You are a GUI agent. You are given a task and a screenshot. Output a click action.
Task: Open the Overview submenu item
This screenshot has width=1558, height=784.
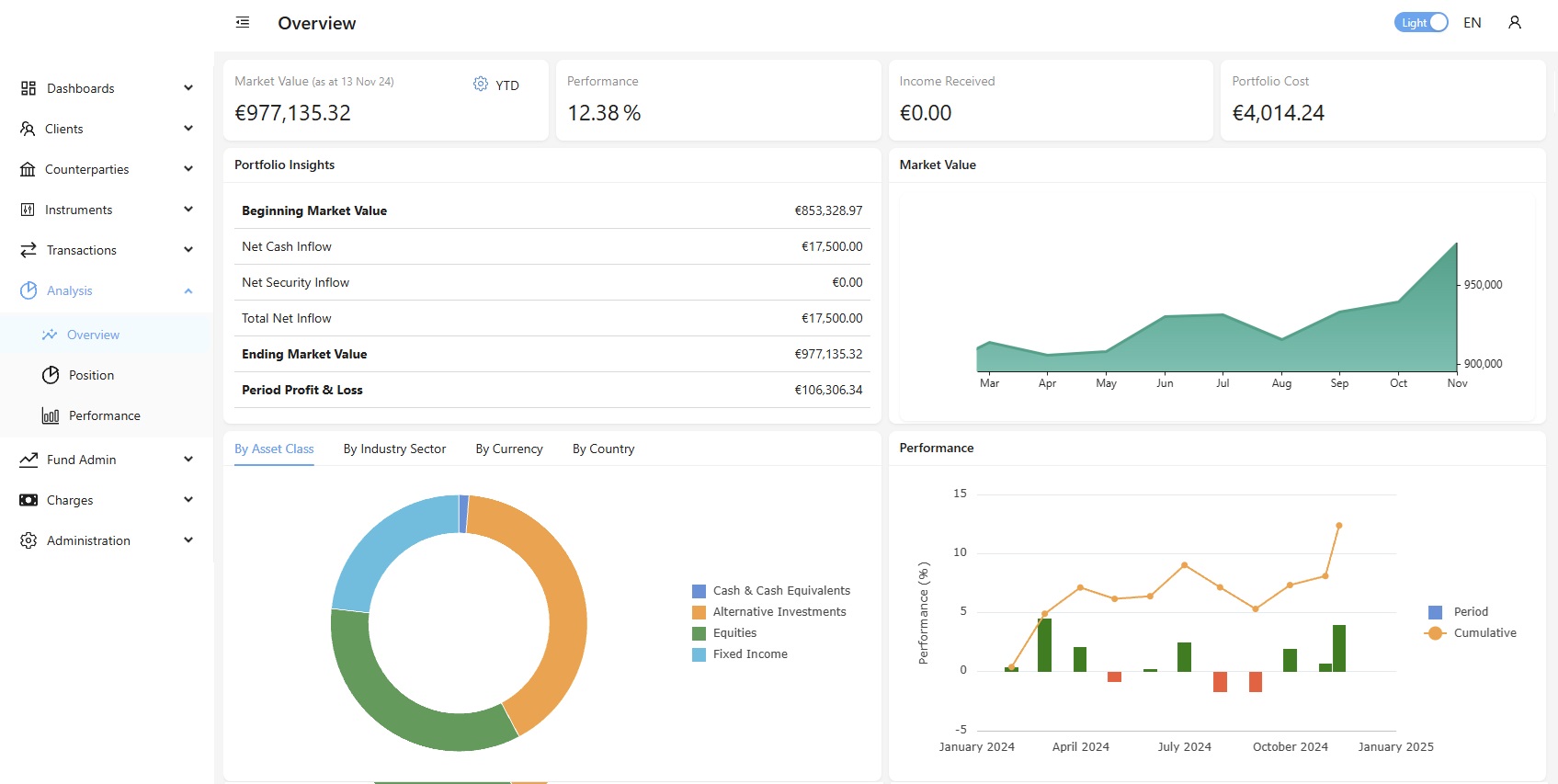pos(107,335)
